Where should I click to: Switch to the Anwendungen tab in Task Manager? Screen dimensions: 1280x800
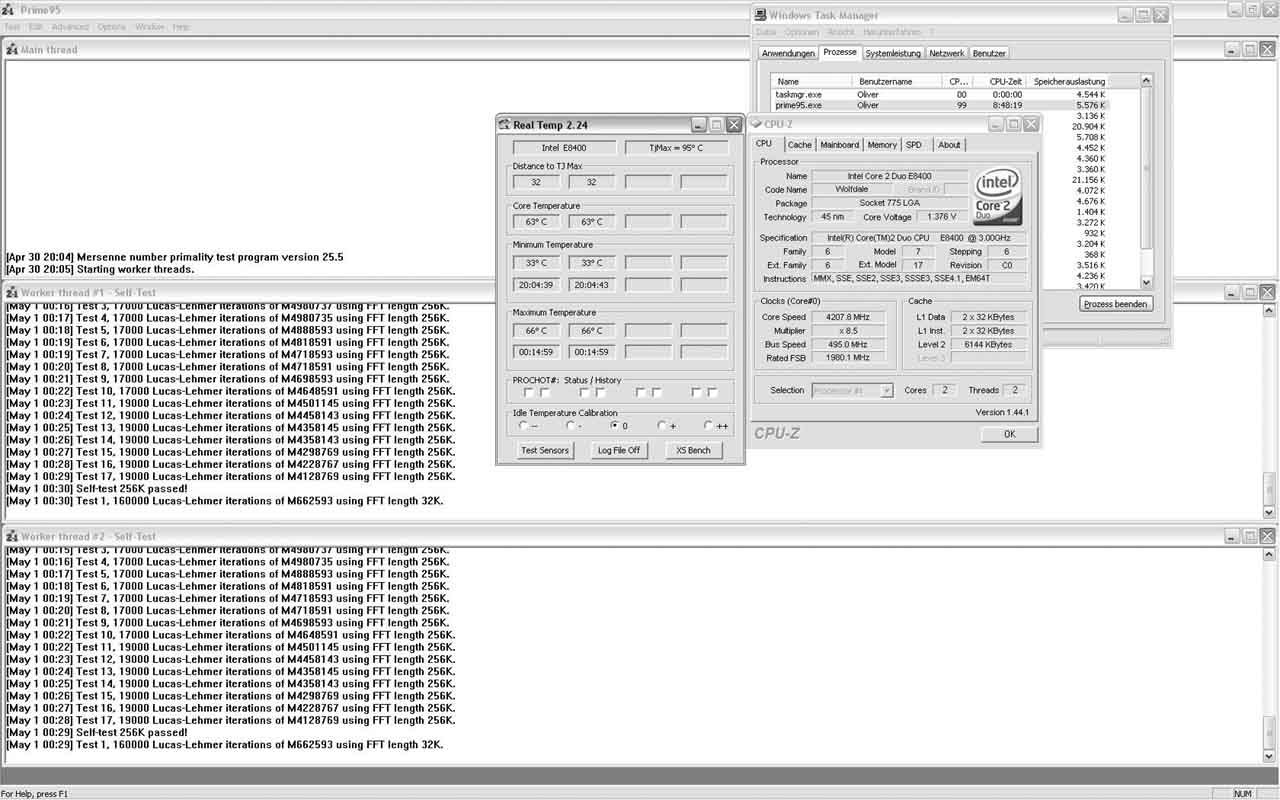click(788, 53)
